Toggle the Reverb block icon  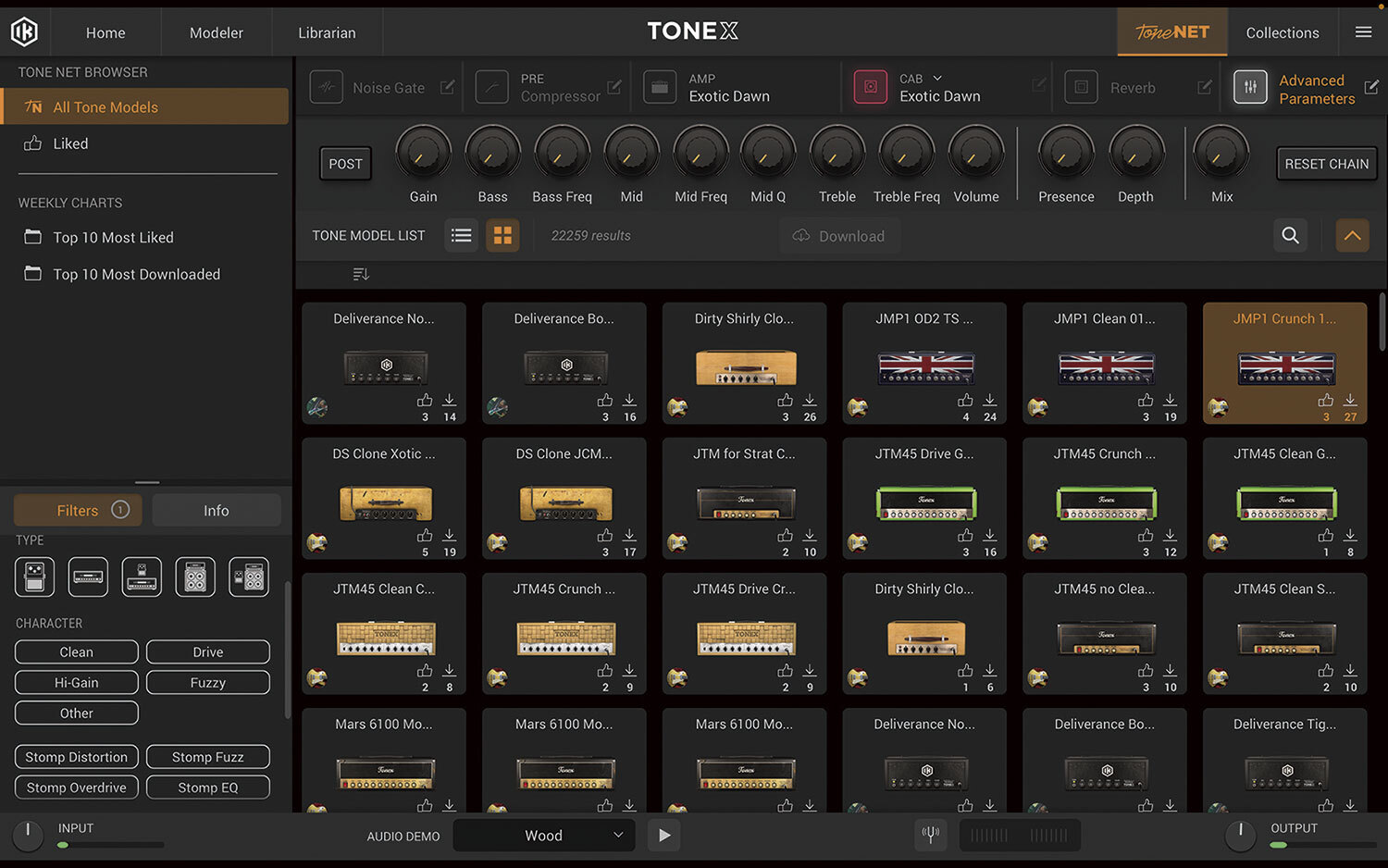(1081, 87)
